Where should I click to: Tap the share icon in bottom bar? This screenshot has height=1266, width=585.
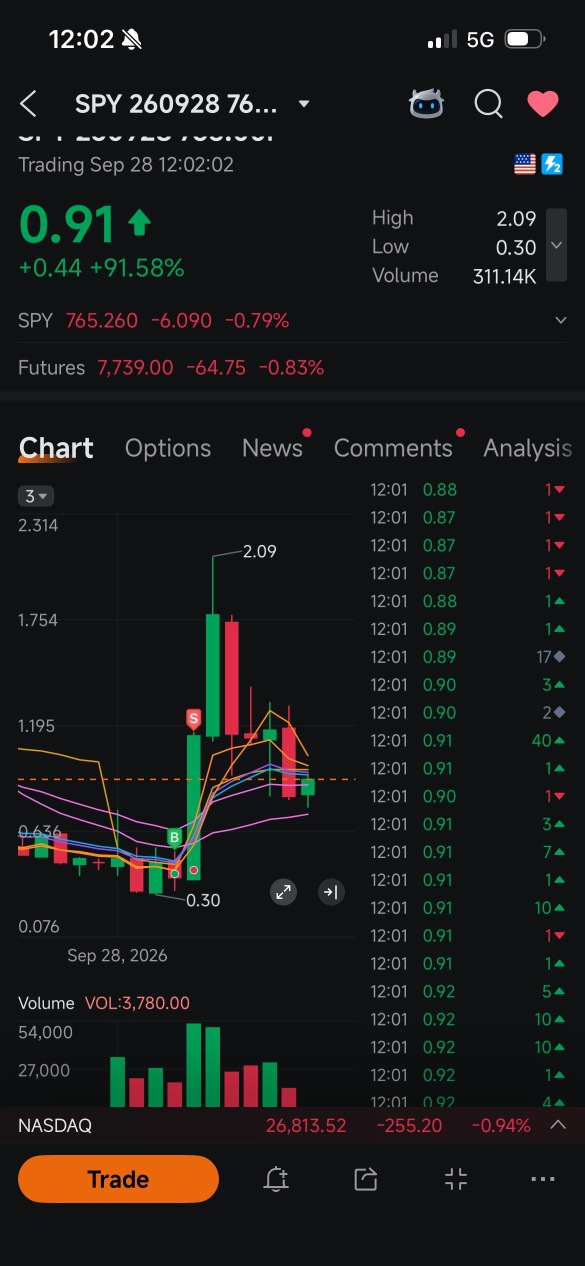[366, 1179]
